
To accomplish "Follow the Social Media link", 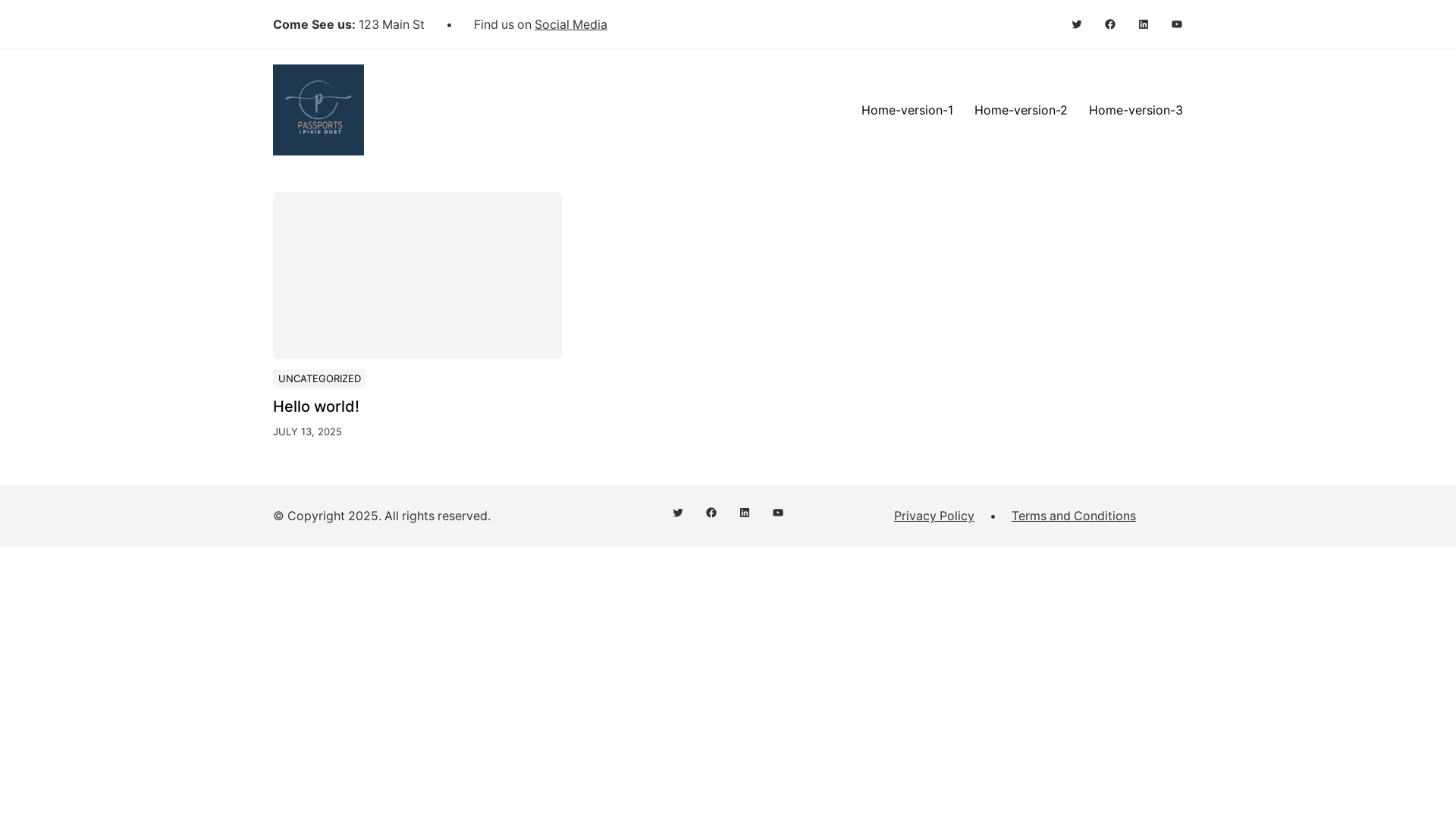I will (571, 24).
